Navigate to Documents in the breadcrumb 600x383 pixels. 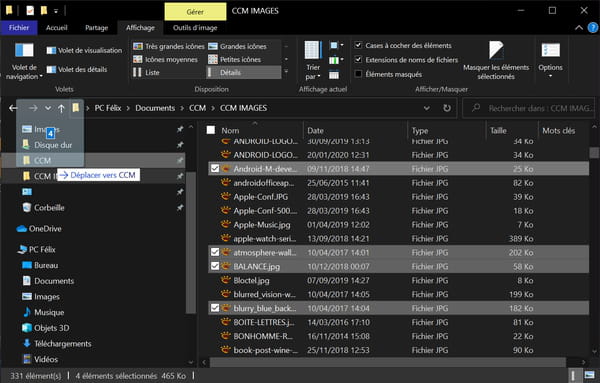tap(155, 108)
